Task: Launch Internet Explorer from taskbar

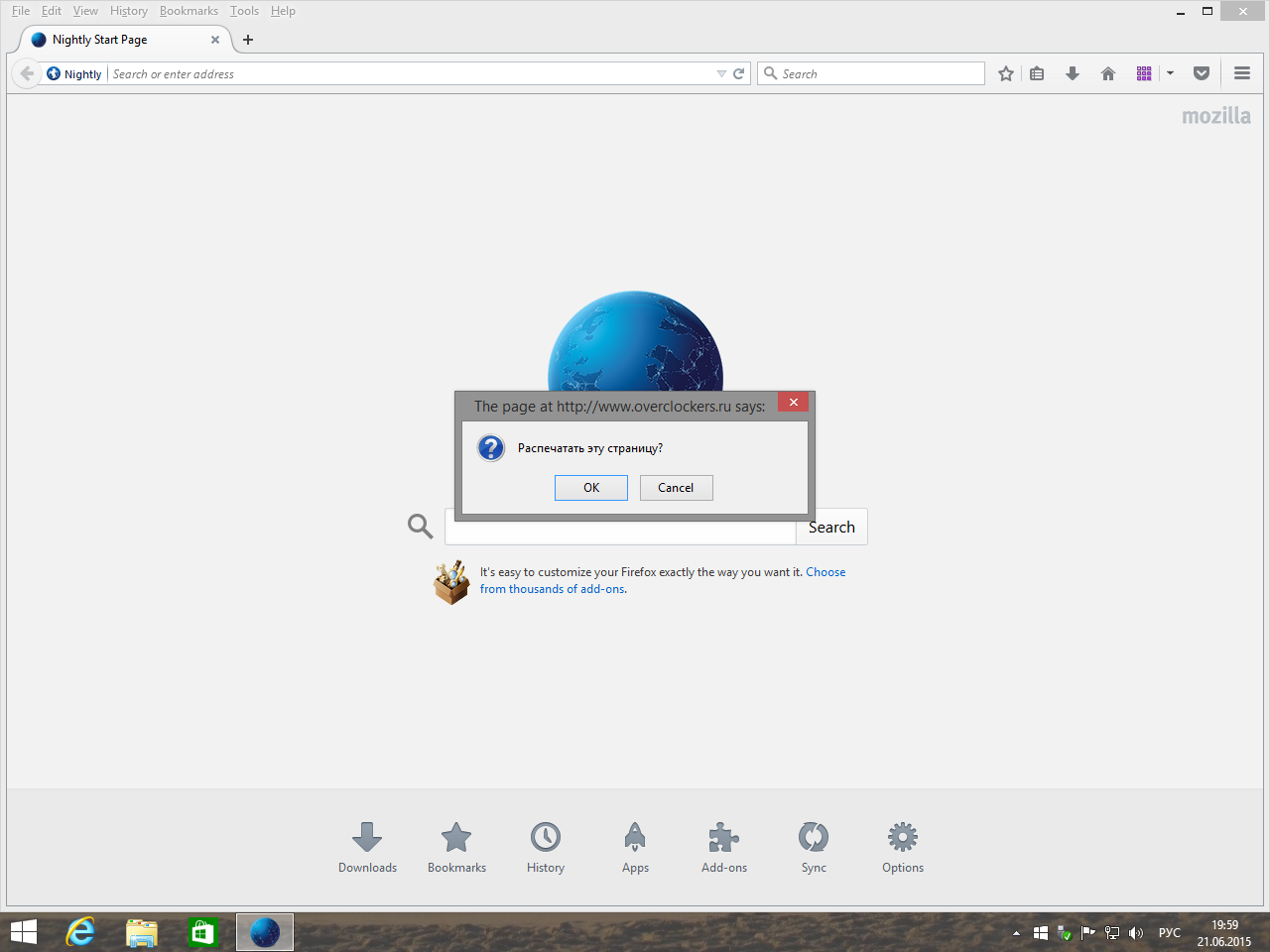Action: 80,932
